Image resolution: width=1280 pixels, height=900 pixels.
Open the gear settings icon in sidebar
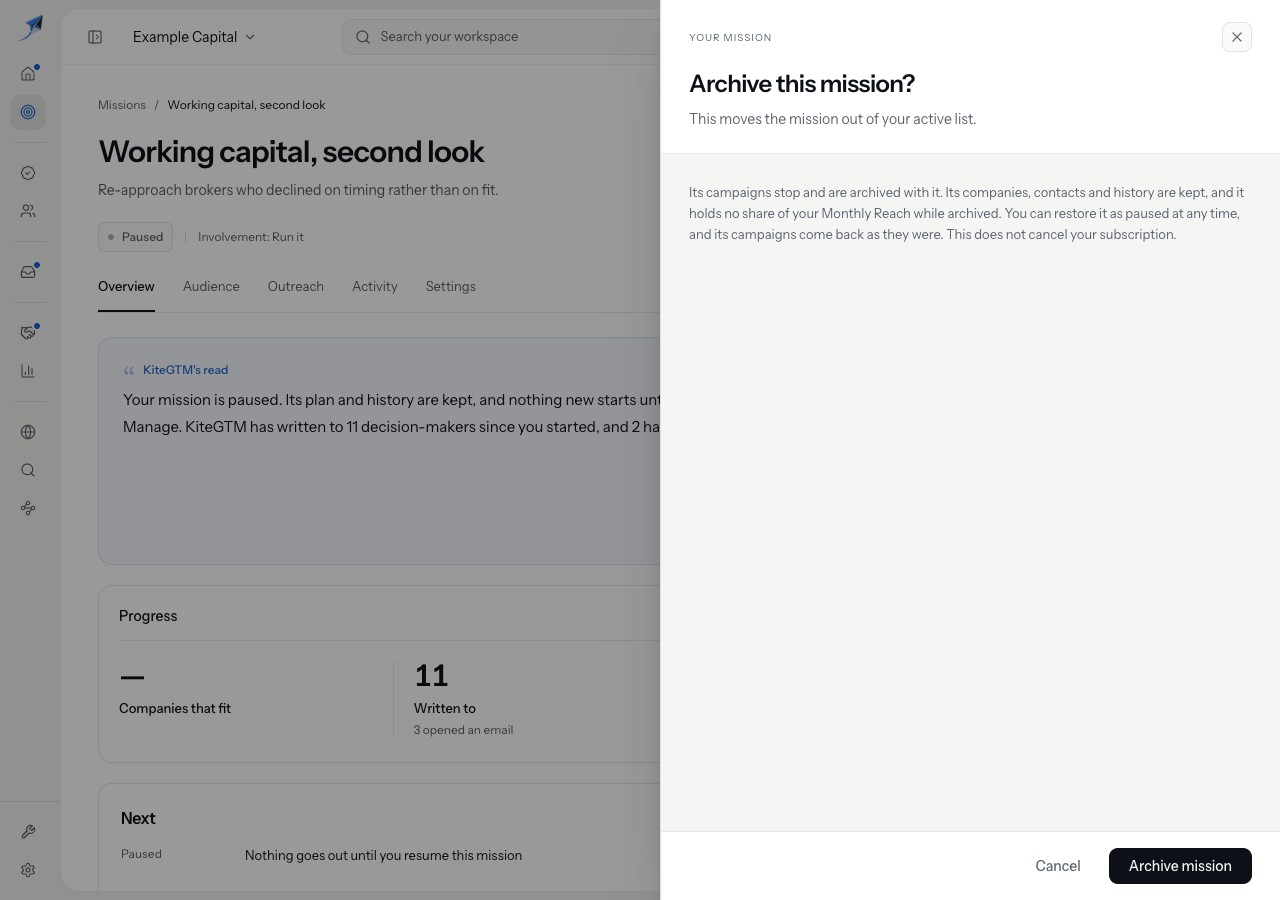(x=28, y=870)
